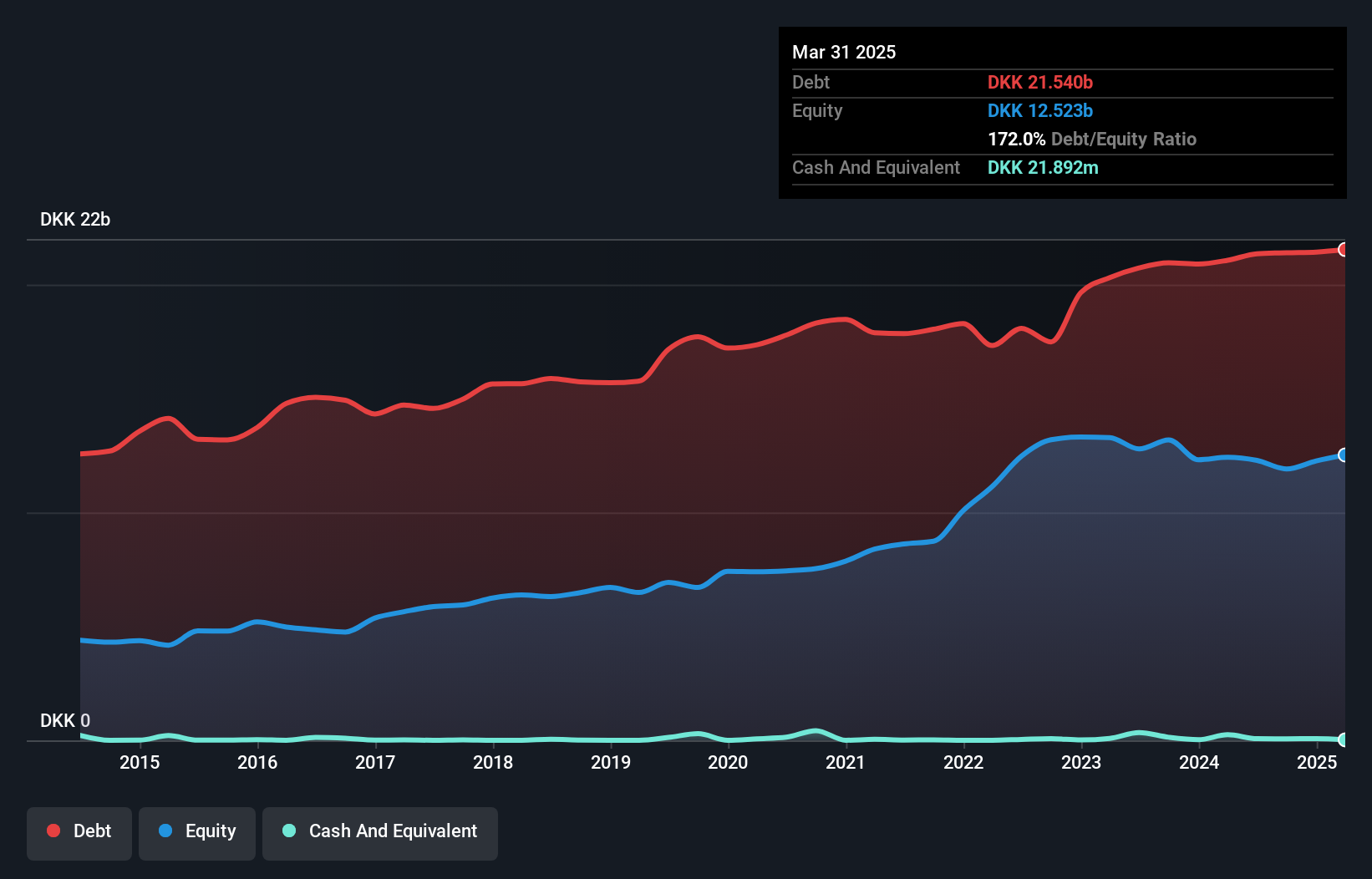Click the DKK 21.540b debt value

click(1040, 82)
